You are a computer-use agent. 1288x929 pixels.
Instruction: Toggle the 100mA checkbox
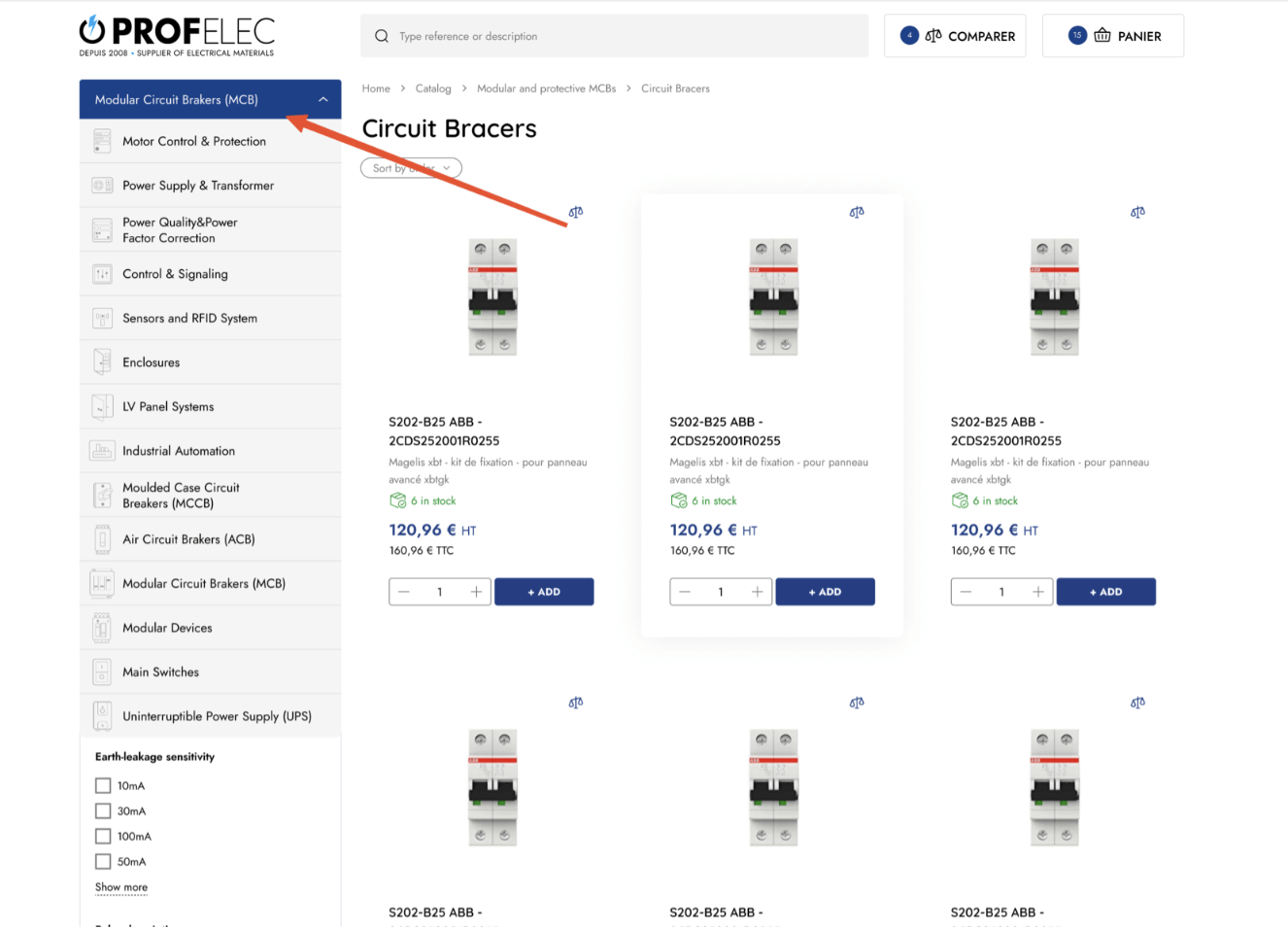(x=103, y=837)
